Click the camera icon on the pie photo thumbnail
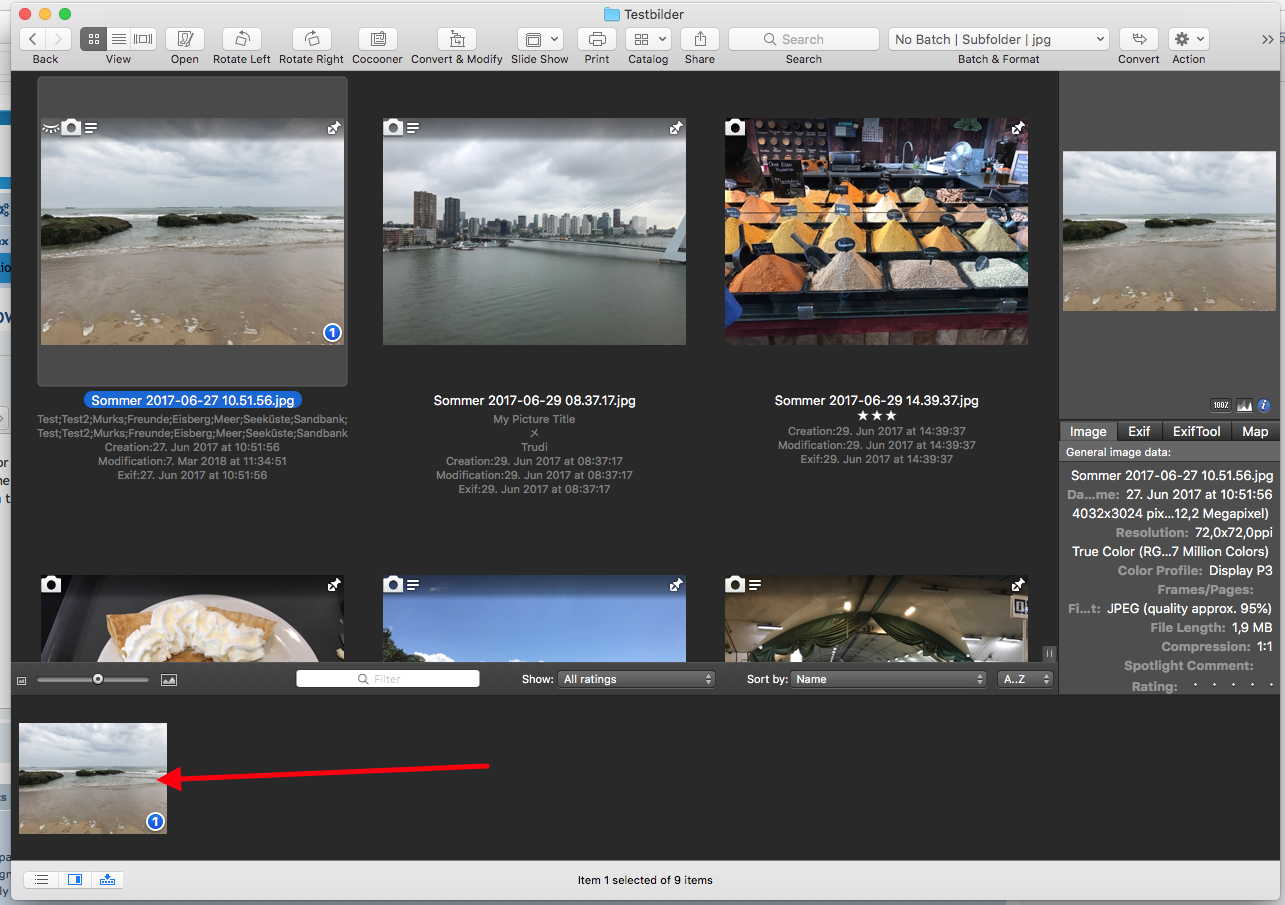Screen dimensions: 1285x905 click(x=51, y=584)
